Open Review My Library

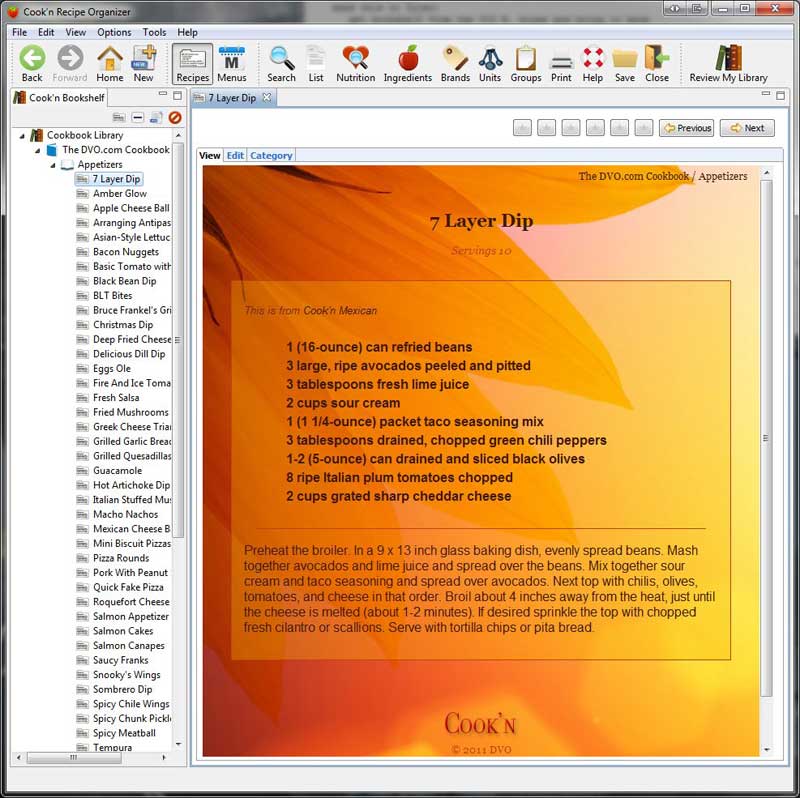729,64
